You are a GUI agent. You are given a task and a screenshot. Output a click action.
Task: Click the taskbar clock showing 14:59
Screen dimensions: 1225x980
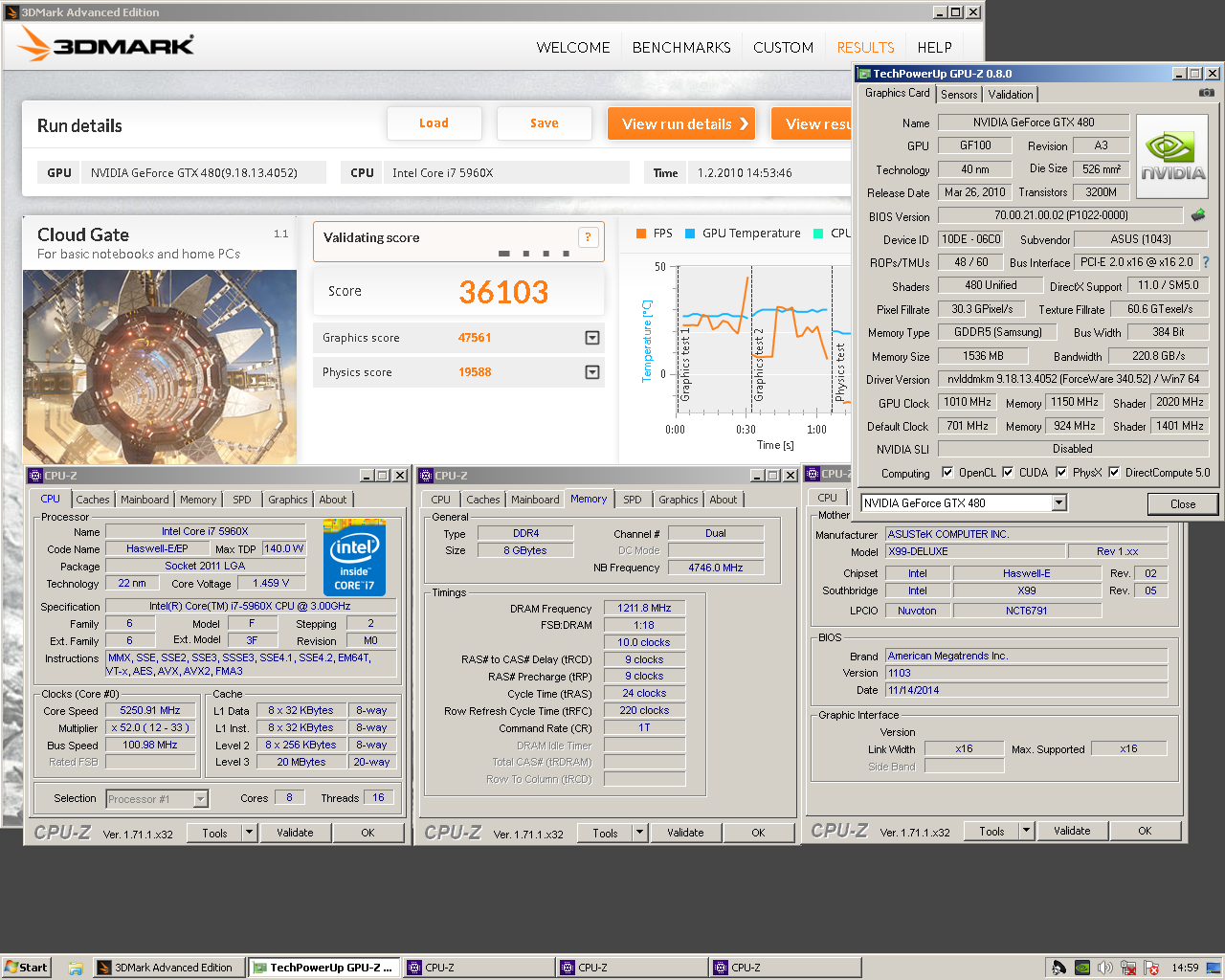click(x=1185, y=968)
